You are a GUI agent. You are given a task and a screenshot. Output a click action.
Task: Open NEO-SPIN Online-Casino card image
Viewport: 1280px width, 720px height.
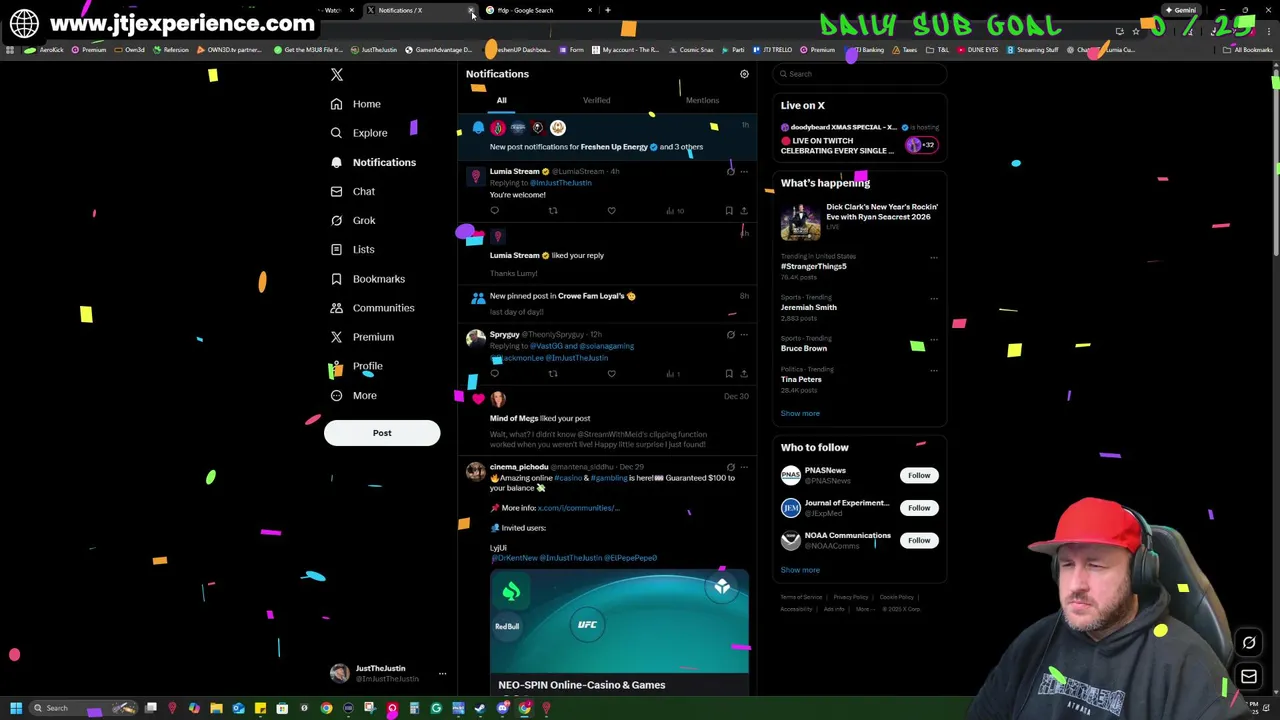tap(619, 621)
